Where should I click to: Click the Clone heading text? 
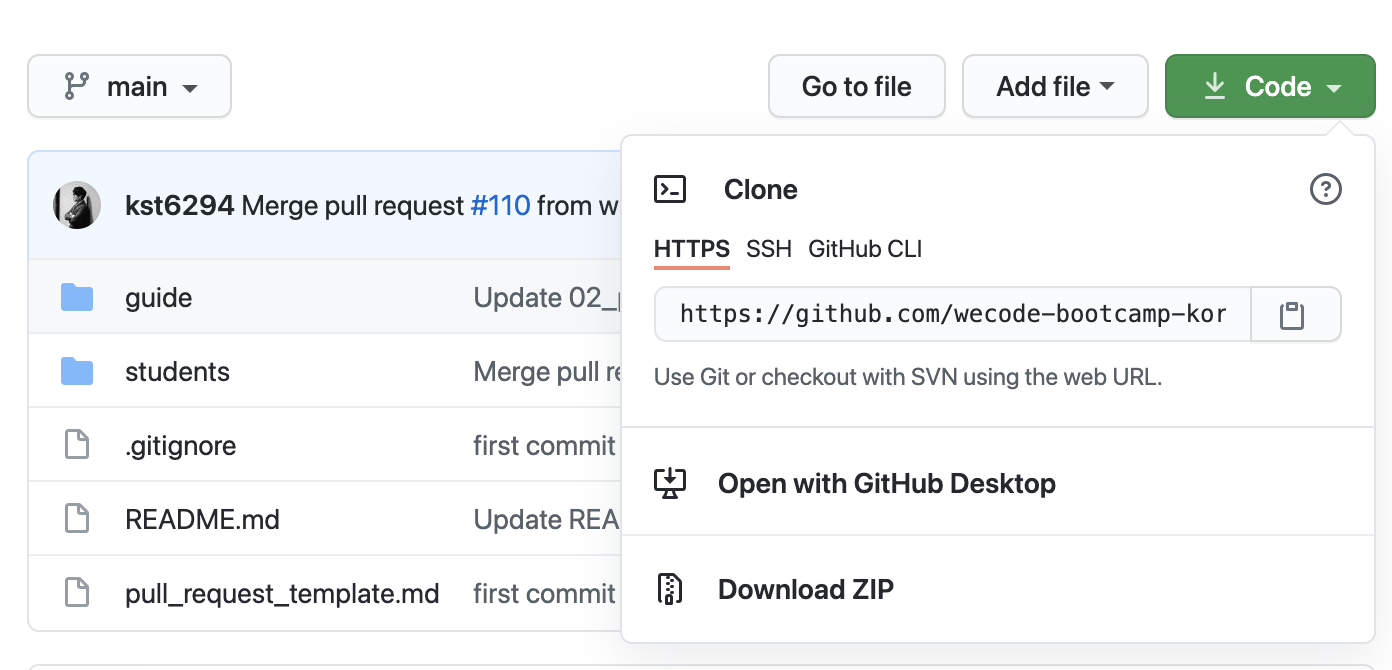tap(760, 189)
